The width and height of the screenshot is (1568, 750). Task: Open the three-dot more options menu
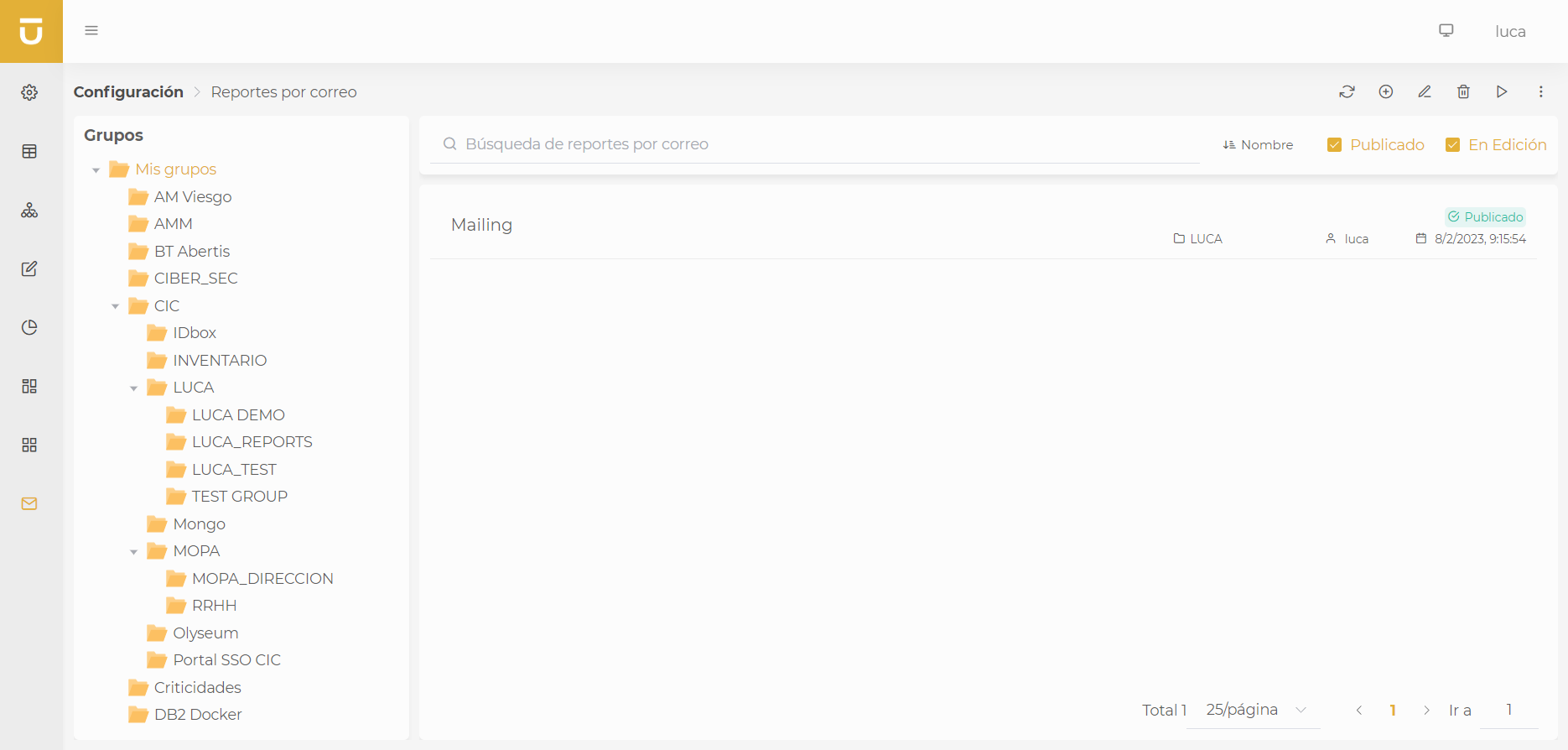(x=1540, y=91)
